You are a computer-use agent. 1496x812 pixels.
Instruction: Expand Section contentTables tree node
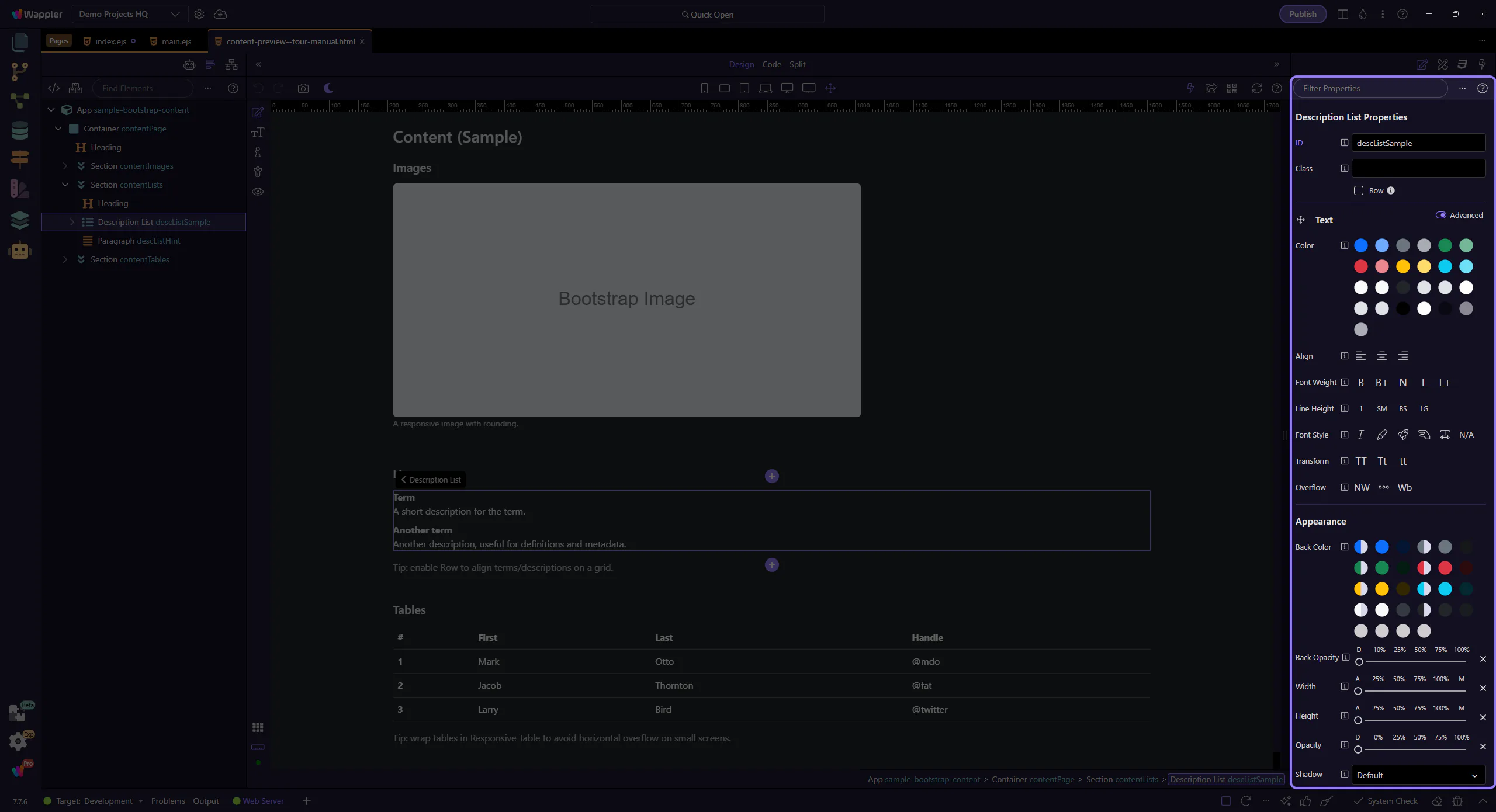point(65,259)
